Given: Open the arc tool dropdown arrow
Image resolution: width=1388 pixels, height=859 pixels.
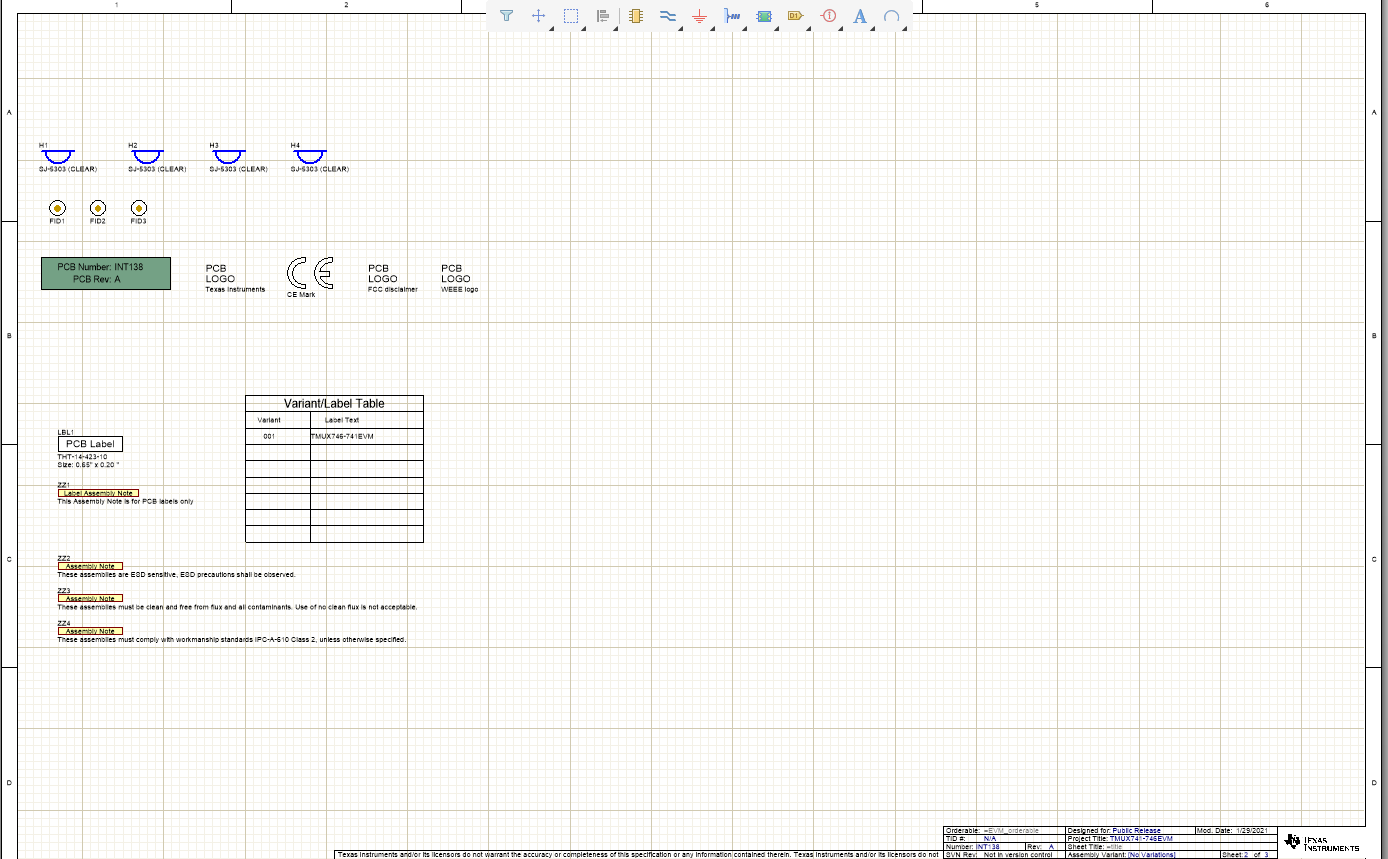Looking at the screenshot, I should [905, 27].
